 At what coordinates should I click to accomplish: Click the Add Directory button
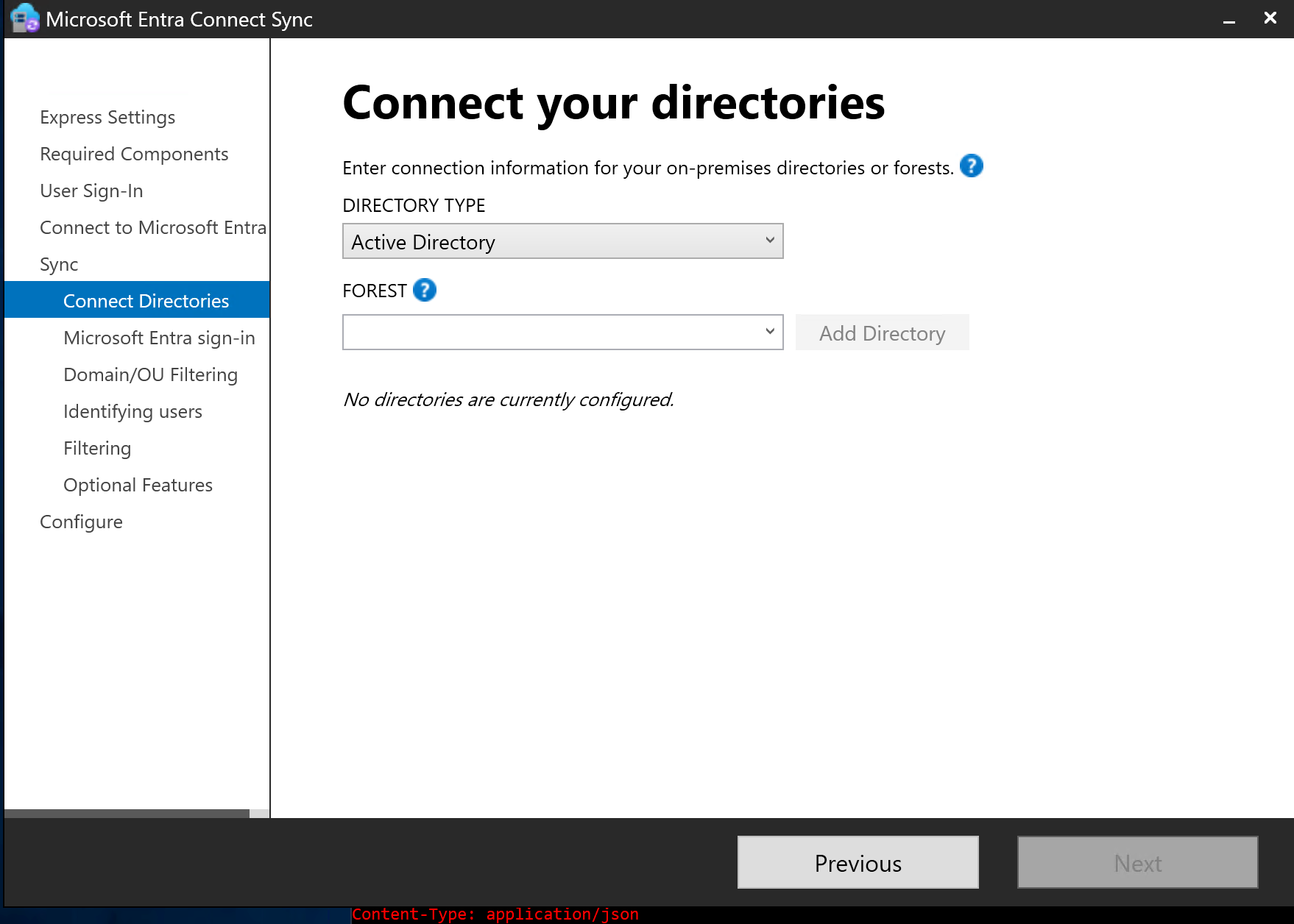882,333
